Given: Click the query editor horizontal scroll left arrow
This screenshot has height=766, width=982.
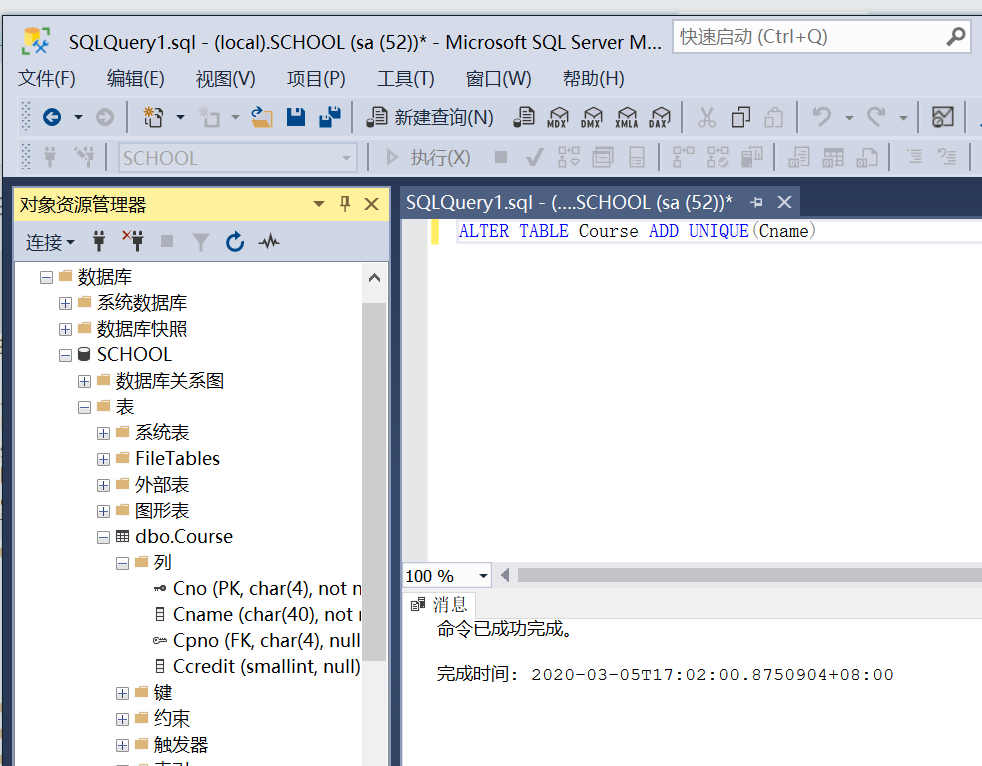Looking at the screenshot, I should click(x=505, y=575).
